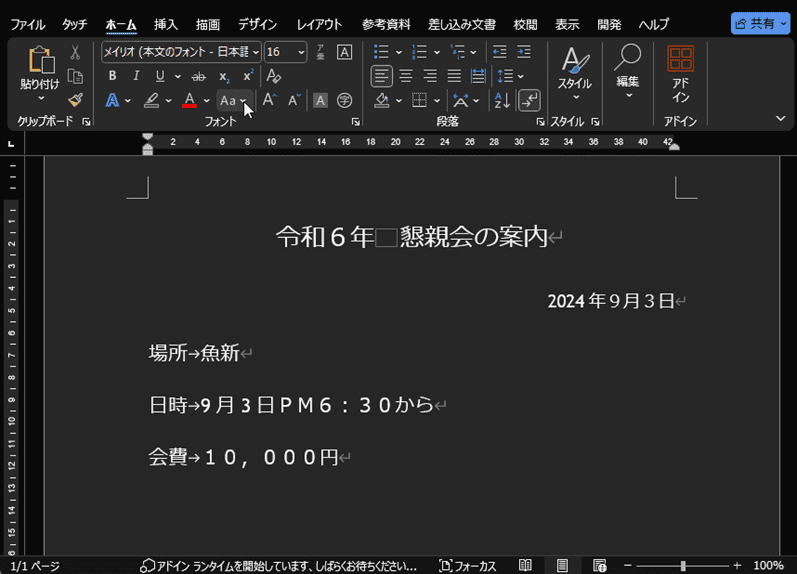Switch to the 挿入 (Insert) tab
Screen dimensions: 797x574
pos(166,24)
